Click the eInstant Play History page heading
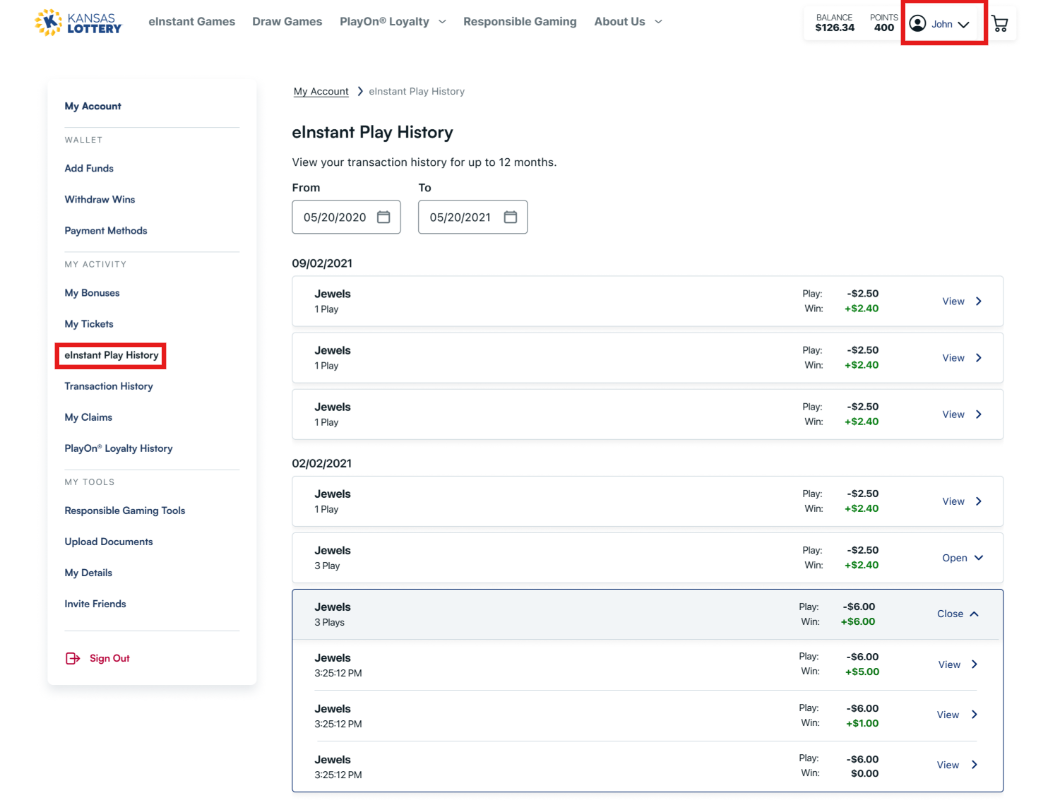This screenshot has width=1054, height=809. [372, 132]
